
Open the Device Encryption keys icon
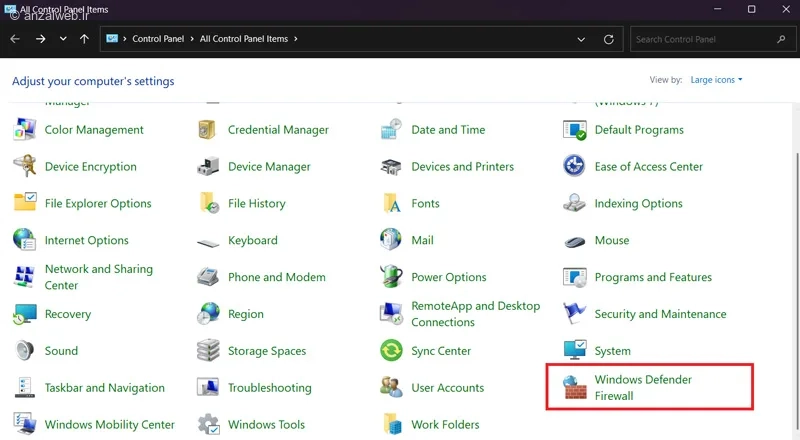(24, 166)
